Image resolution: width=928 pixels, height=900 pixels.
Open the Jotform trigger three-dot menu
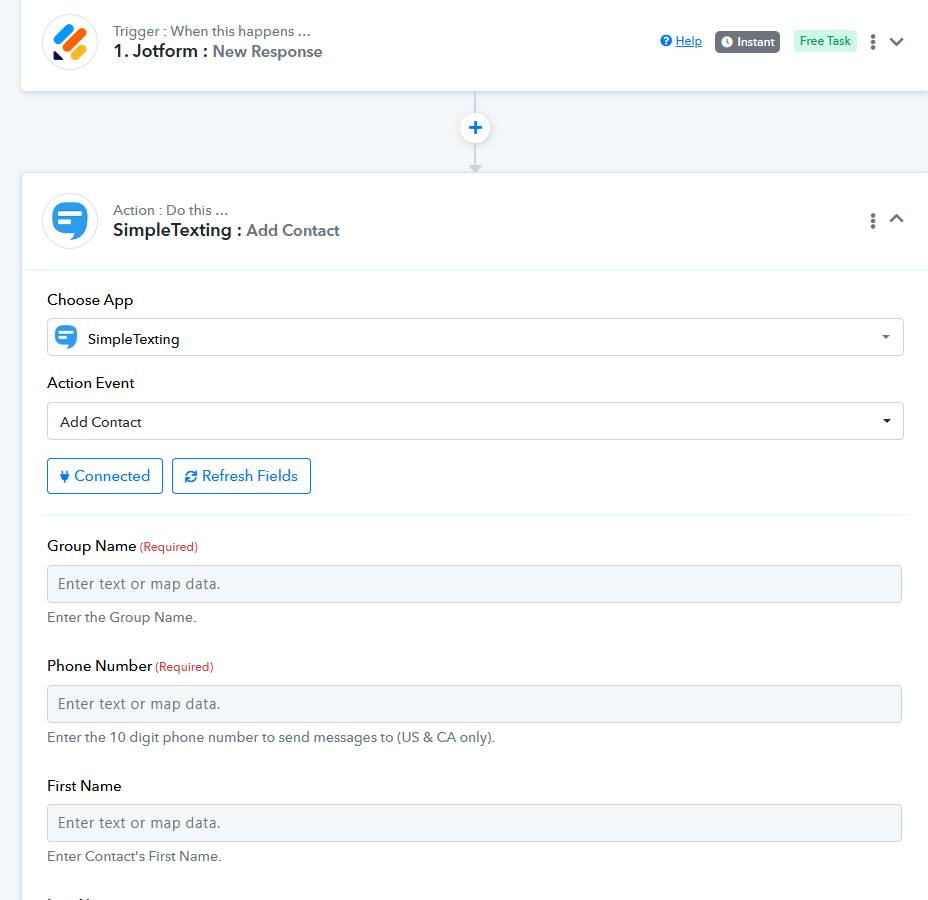click(x=872, y=41)
